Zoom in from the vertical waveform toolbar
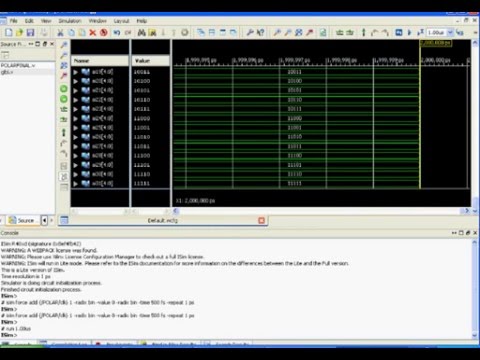The width and height of the screenshot is (480, 360). [x=64, y=45]
